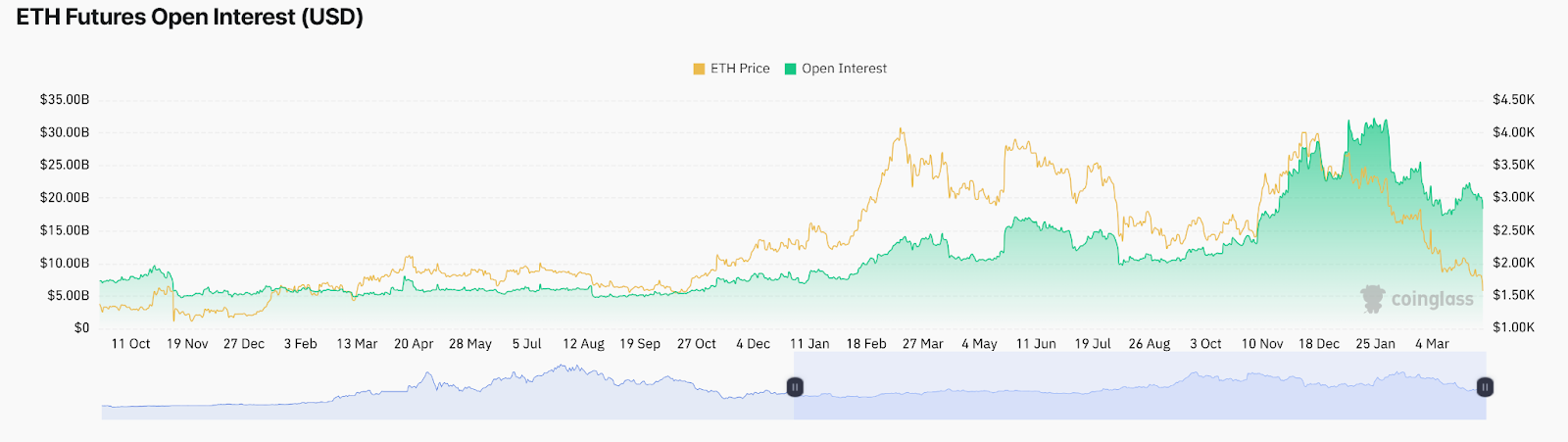This screenshot has height=442, width=1568.
Task: Click the $35.00B left axis label
Action: point(65,100)
